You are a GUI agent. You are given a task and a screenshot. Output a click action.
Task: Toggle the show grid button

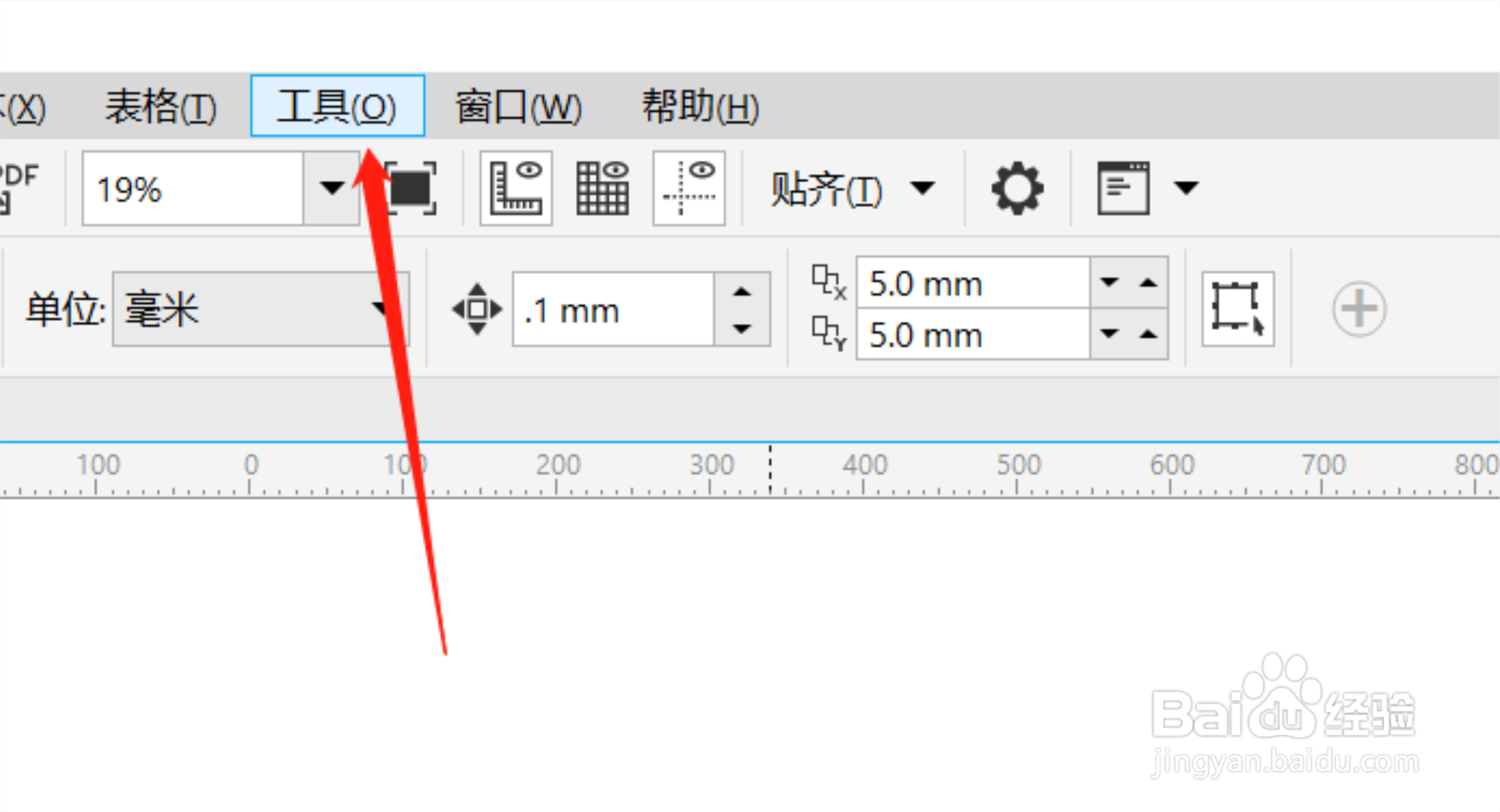(x=602, y=188)
